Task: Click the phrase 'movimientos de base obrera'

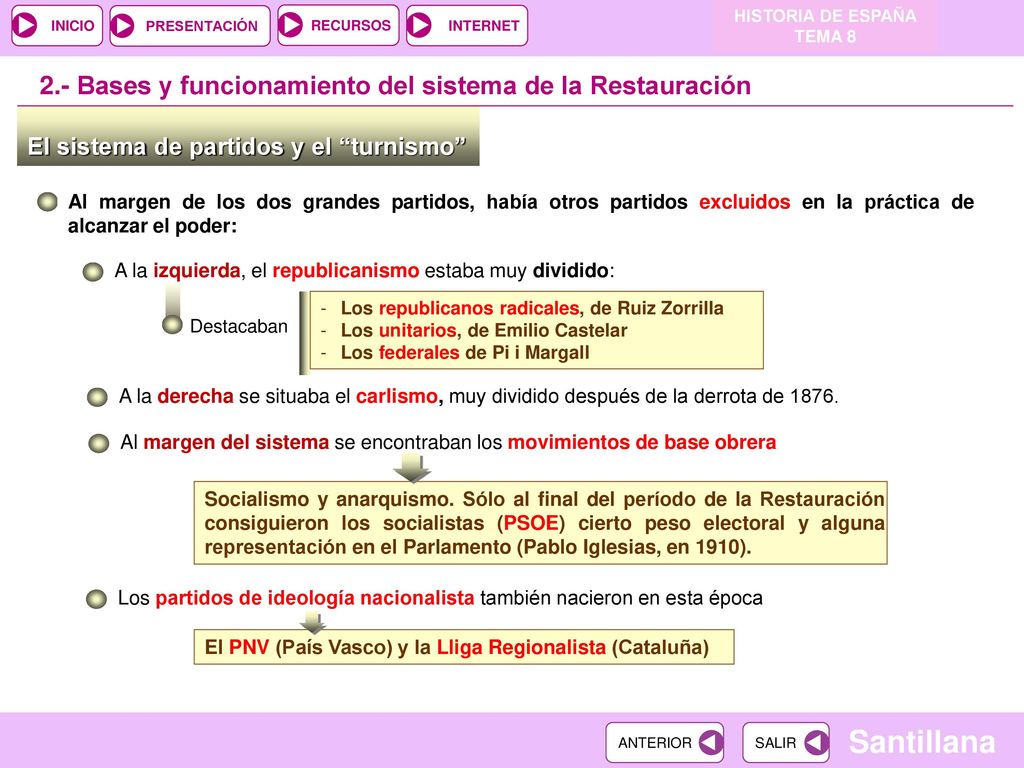Action: tap(641, 442)
